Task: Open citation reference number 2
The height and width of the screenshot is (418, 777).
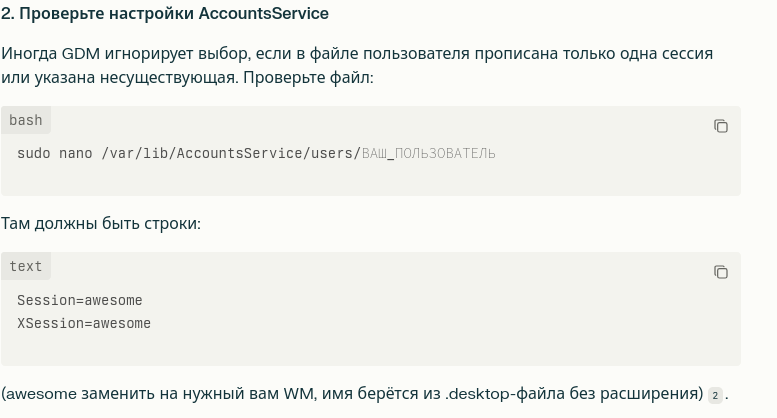Action: [715, 396]
